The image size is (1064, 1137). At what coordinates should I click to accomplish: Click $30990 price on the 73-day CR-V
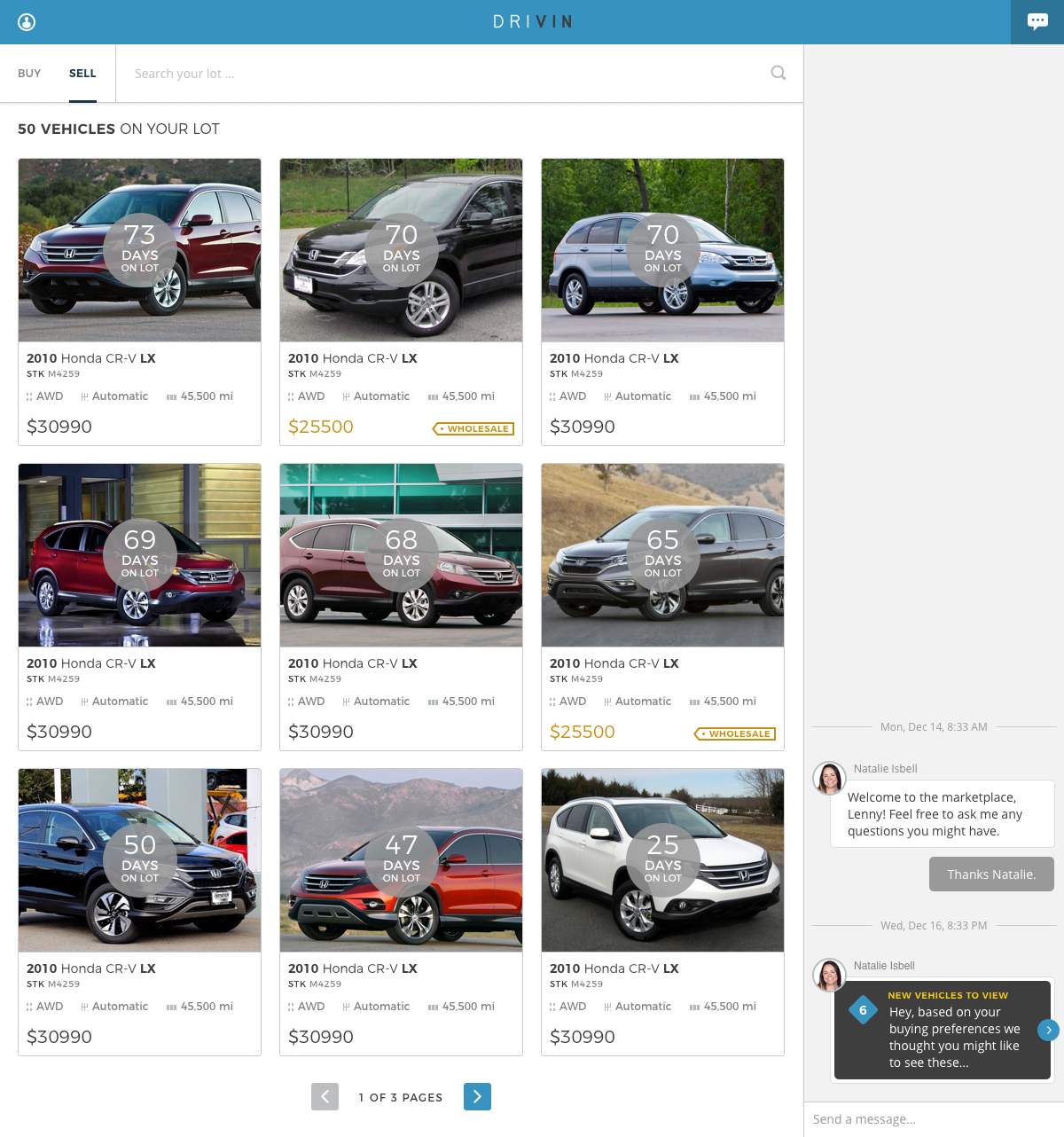59,427
